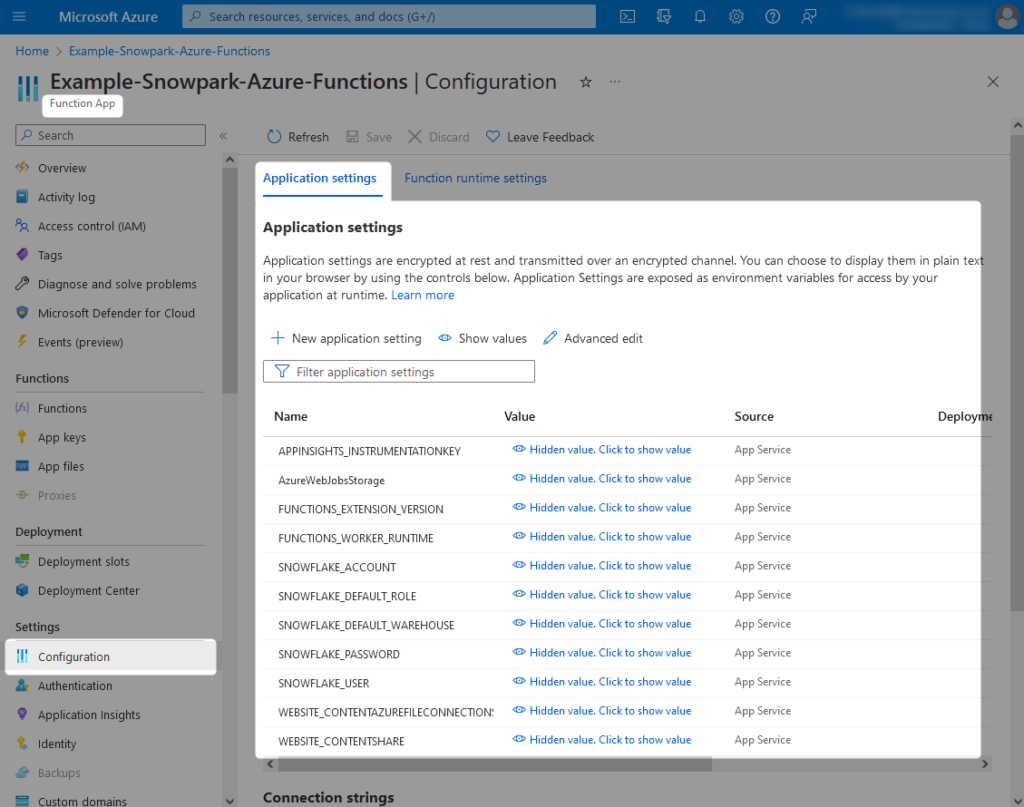Screen dimensions: 1024x807
Task: Switch to Function runtime settings tab
Action: 475,178
